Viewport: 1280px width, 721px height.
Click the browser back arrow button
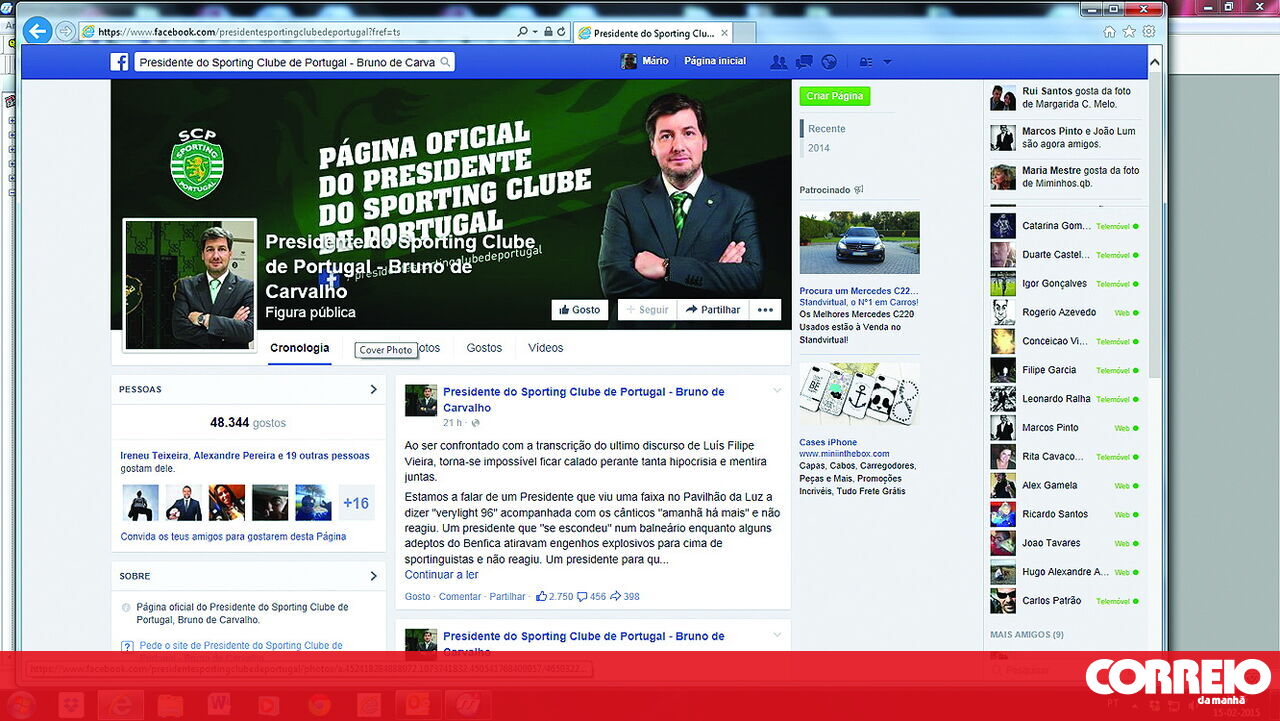(x=38, y=31)
